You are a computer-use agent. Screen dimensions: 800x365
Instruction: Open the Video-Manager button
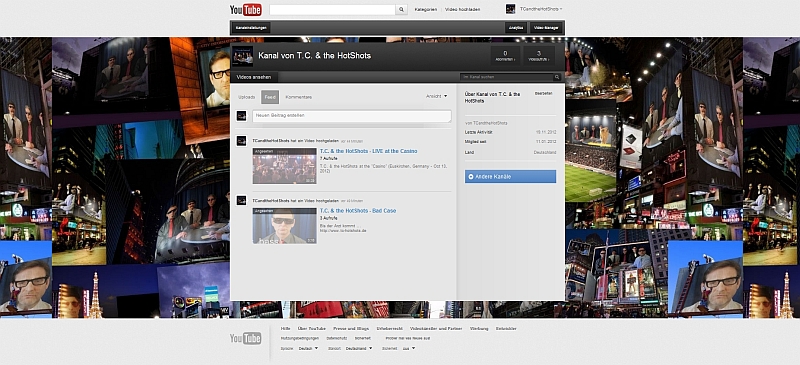pos(546,28)
